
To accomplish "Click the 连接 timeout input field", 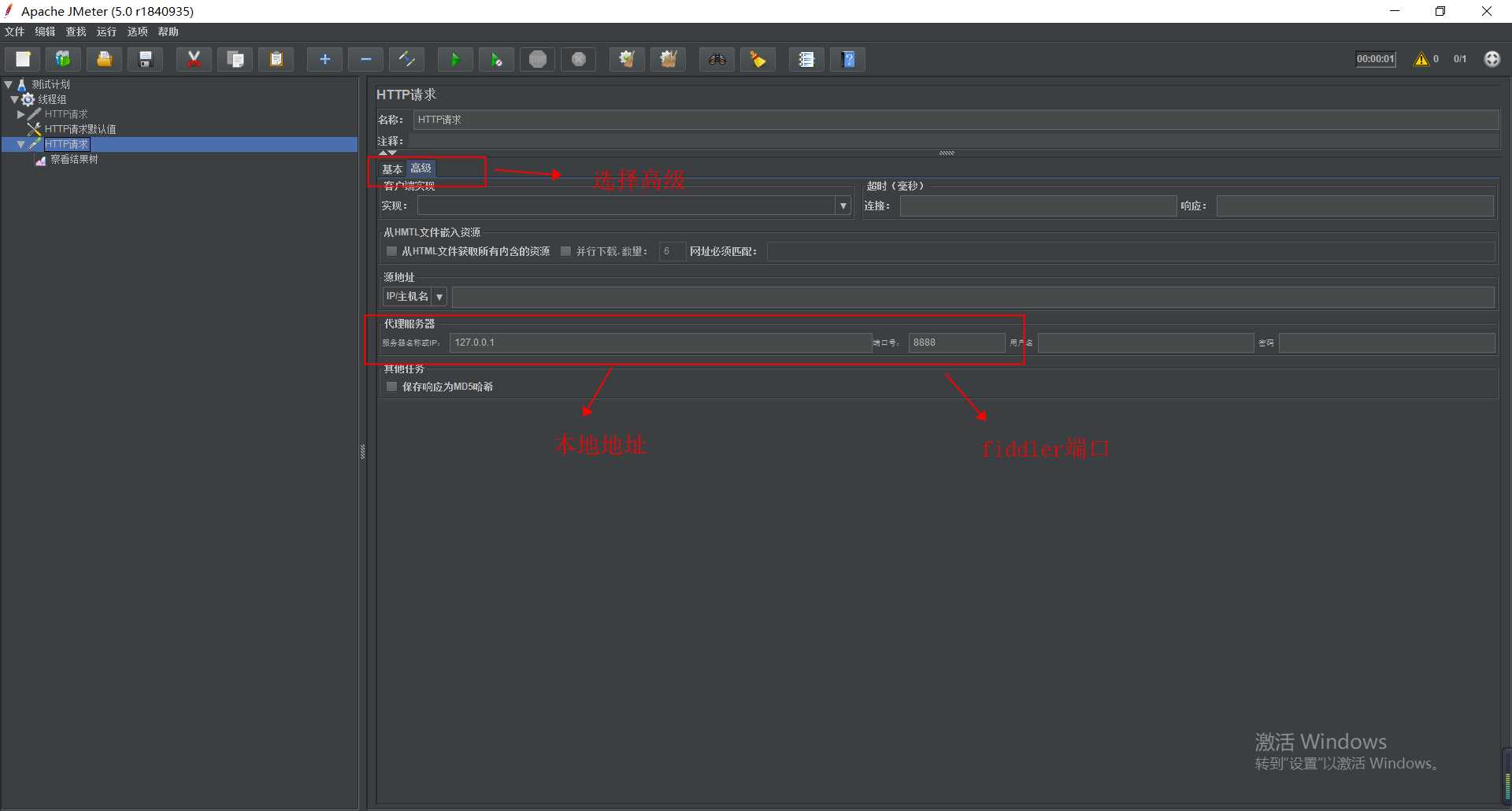I will [x=1038, y=206].
